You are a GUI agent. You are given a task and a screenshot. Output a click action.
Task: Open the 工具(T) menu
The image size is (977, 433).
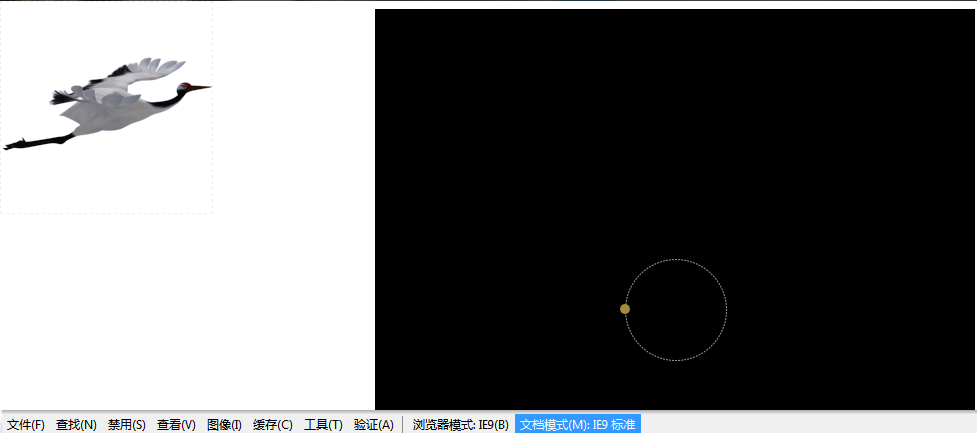[323, 425]
